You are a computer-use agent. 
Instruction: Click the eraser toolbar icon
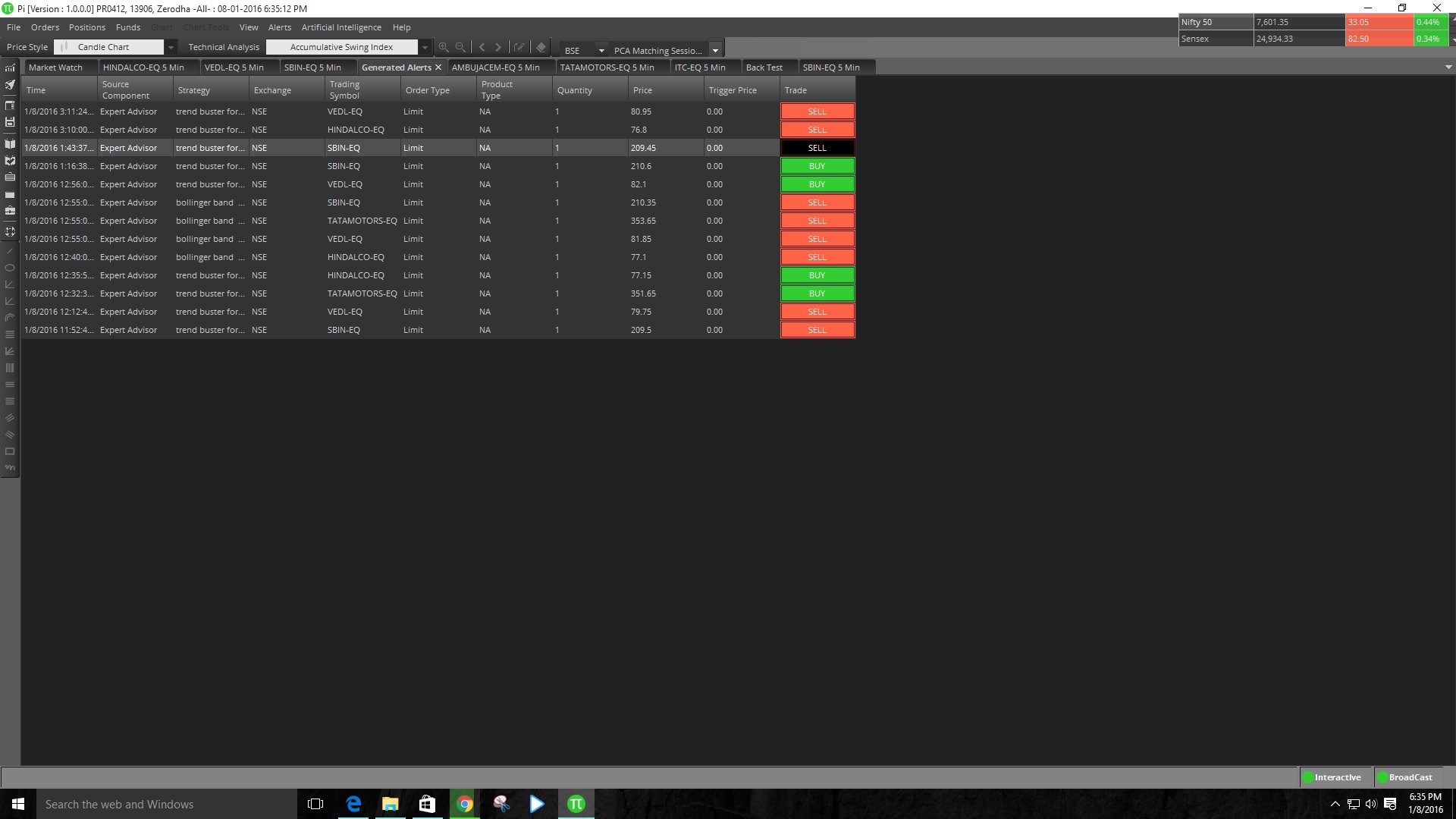(x=541, y=47)
